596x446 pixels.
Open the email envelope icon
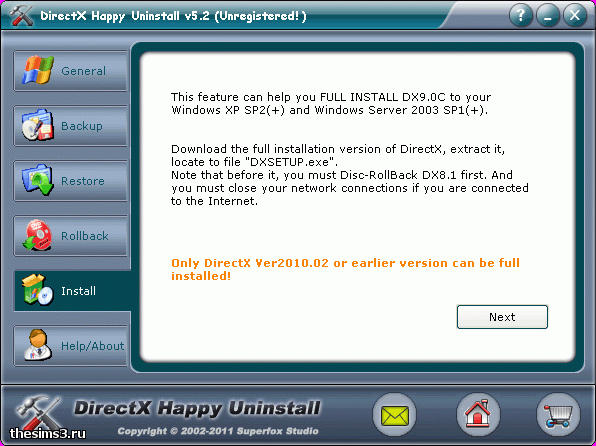(395, 414)
